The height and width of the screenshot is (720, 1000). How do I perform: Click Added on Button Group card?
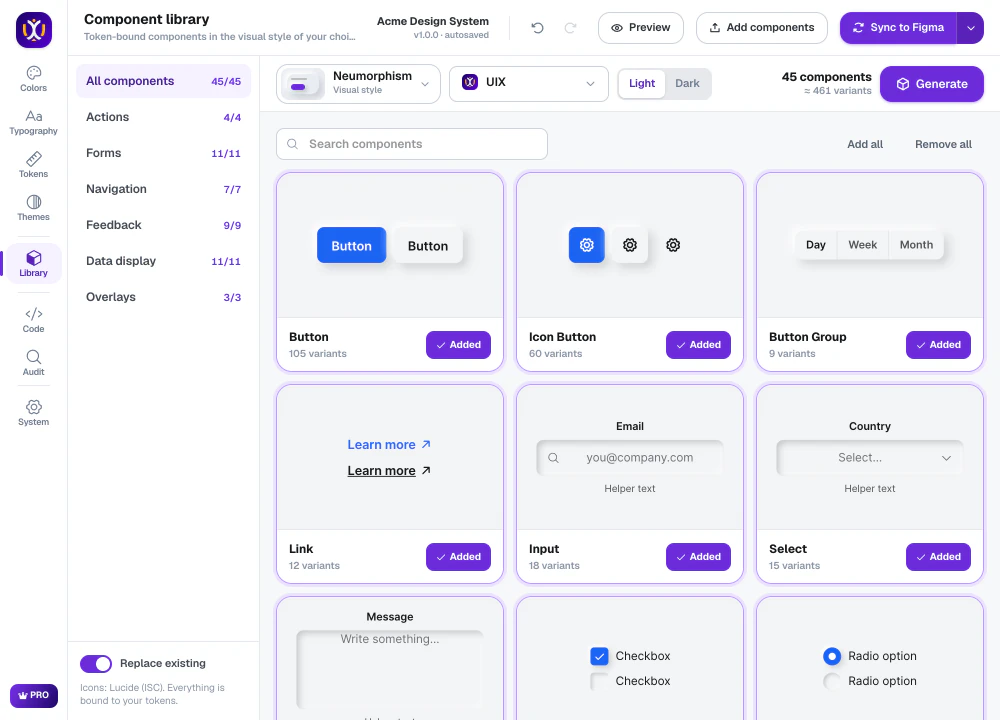coord(938,345)
